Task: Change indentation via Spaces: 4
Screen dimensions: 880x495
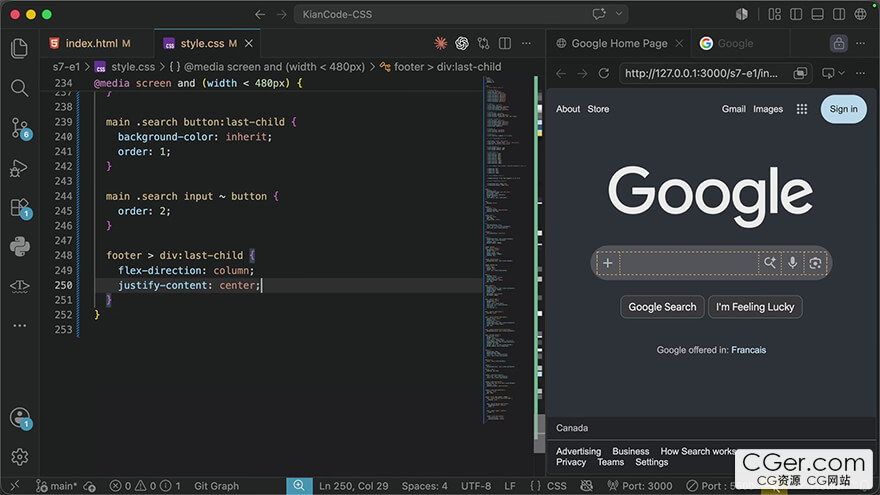Action: [x=424, y=486]
